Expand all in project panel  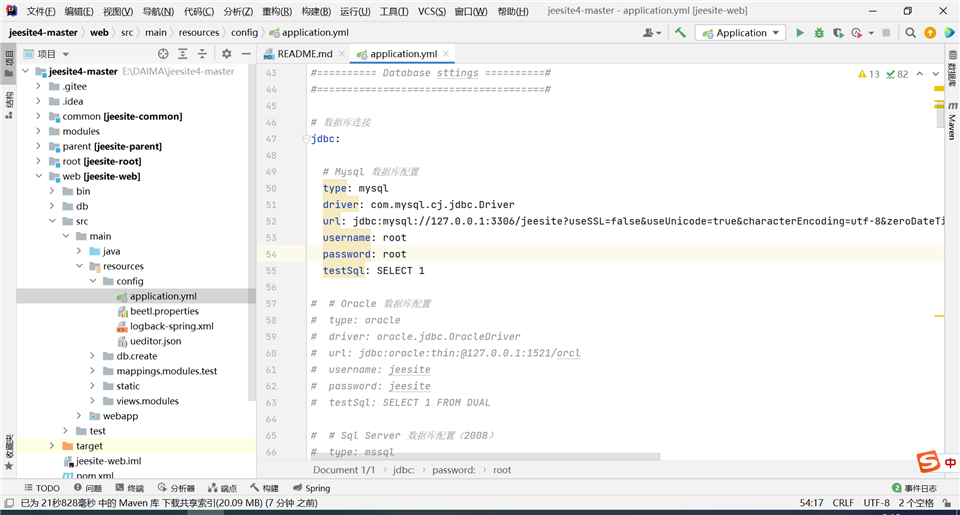182,54
